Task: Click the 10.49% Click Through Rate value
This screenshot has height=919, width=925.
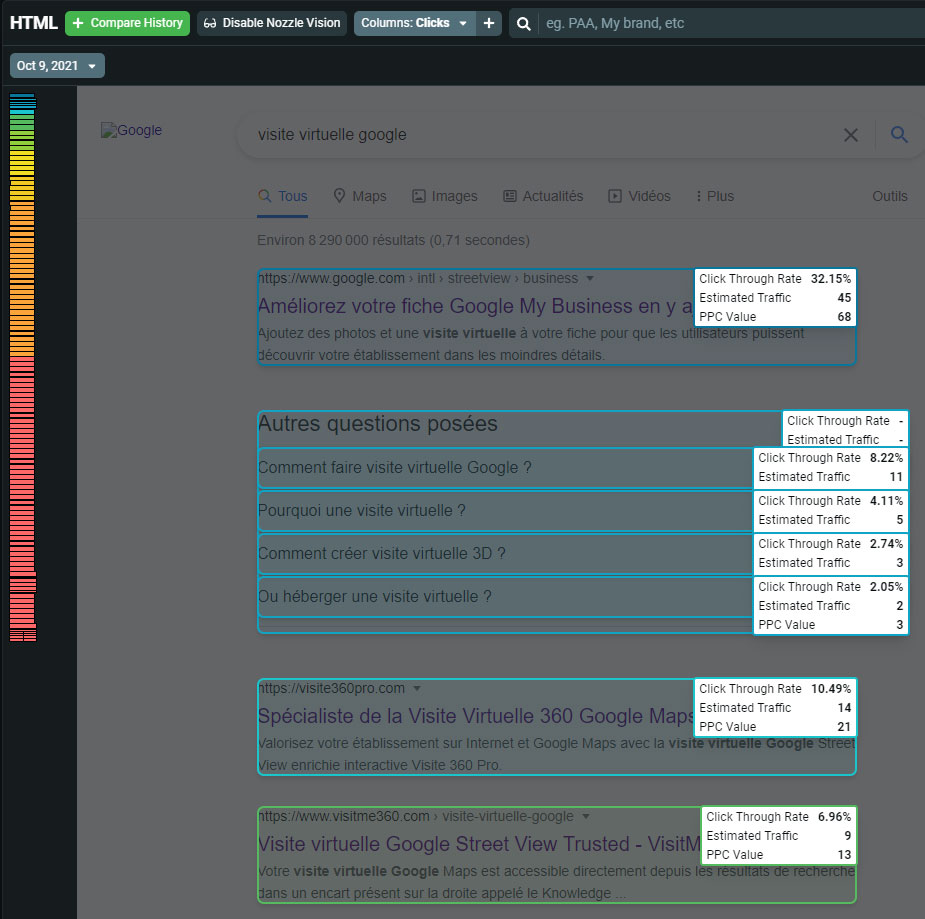Action: 831,688
